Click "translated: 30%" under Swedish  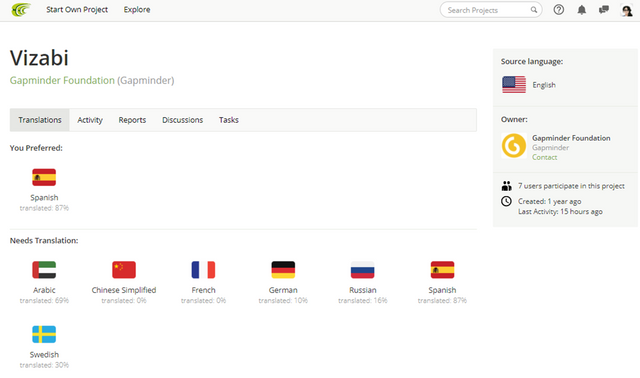pyautogui.click(x=44, y=365)
